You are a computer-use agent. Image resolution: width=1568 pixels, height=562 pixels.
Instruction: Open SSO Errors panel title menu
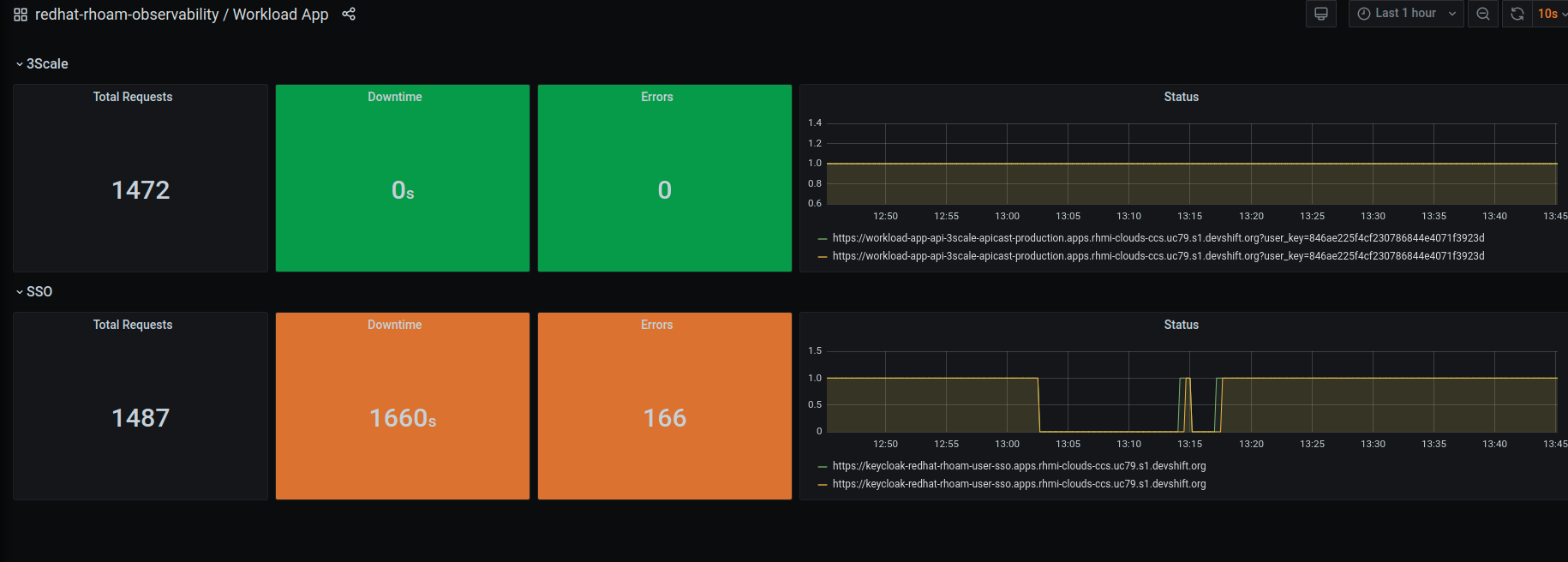[x=657, y=325]
